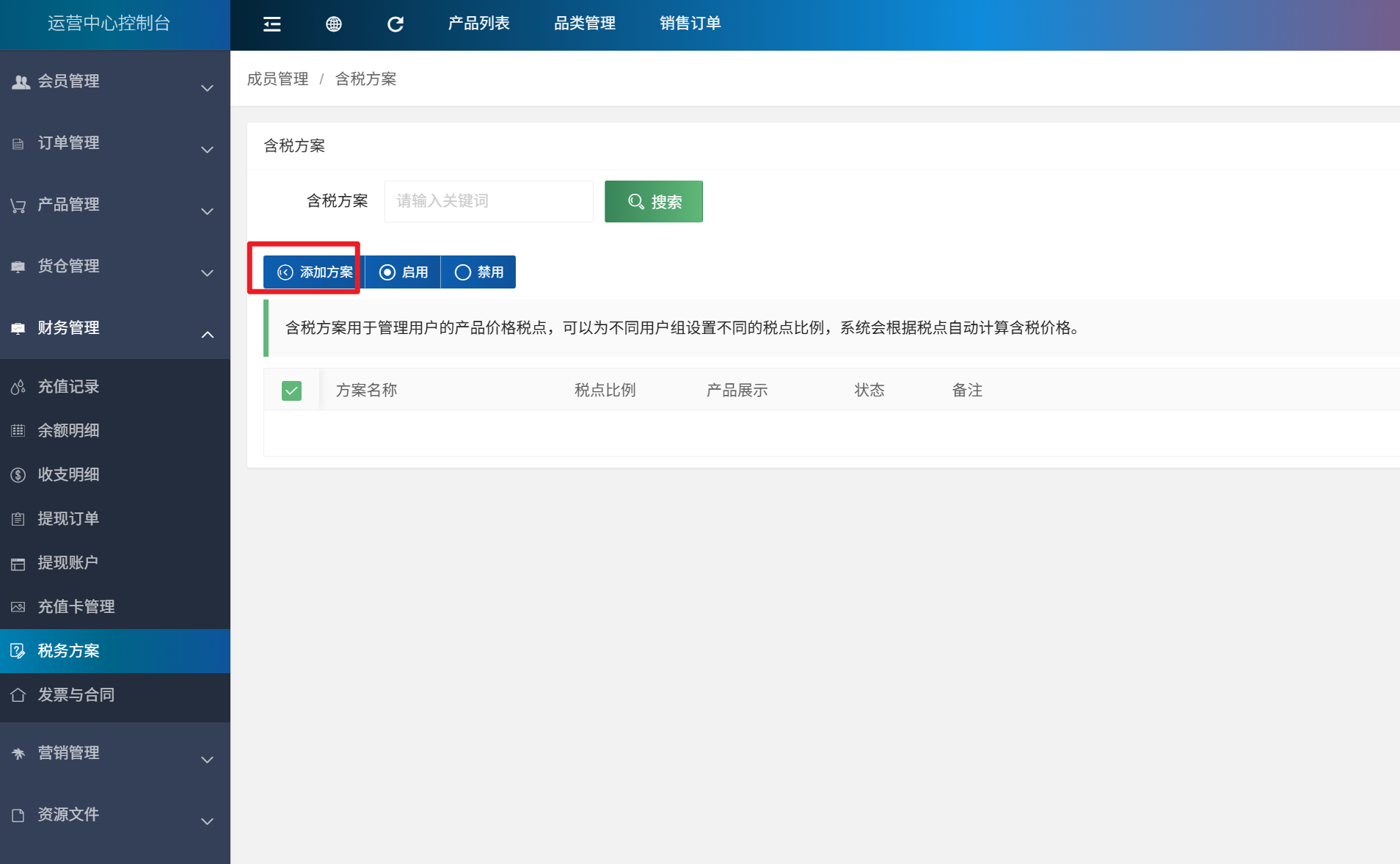Click the refresh icon in top bar
This screenshot has height=864, width=1400.
[395, 24]
